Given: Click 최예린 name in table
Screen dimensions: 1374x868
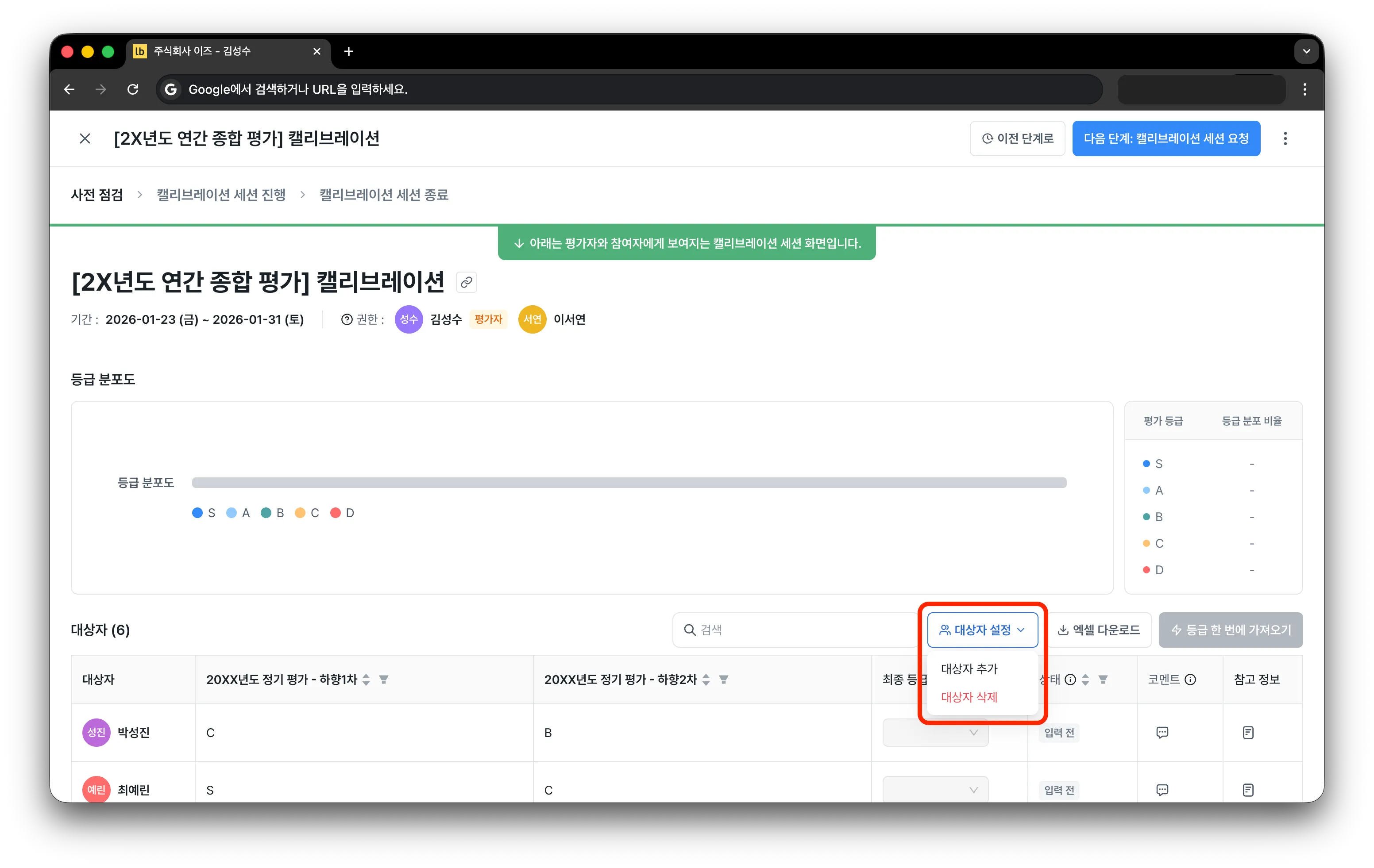Looking at the screenshot, I should pyautogui.click(x=134, y=790).
